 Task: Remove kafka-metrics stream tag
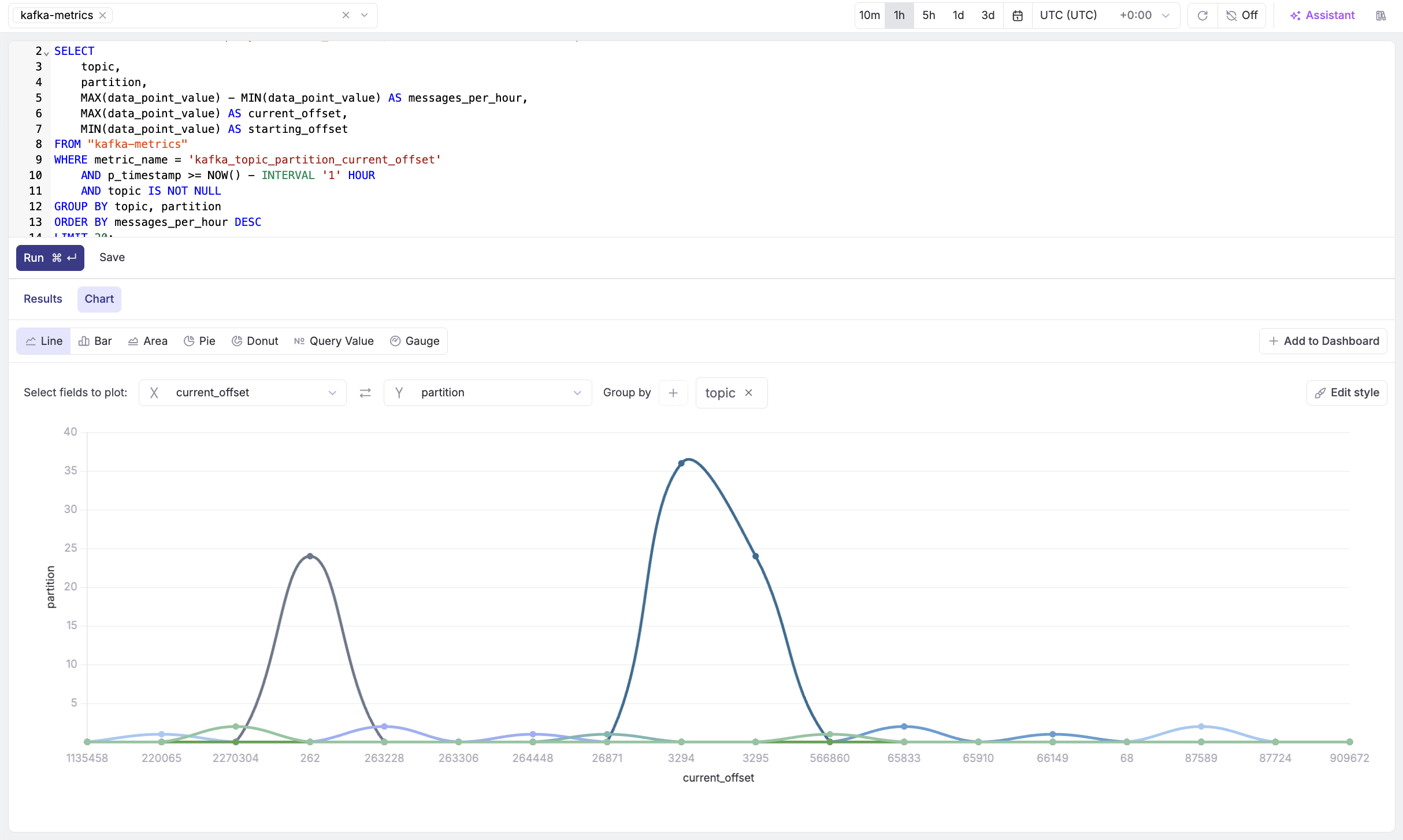[103, 16]
